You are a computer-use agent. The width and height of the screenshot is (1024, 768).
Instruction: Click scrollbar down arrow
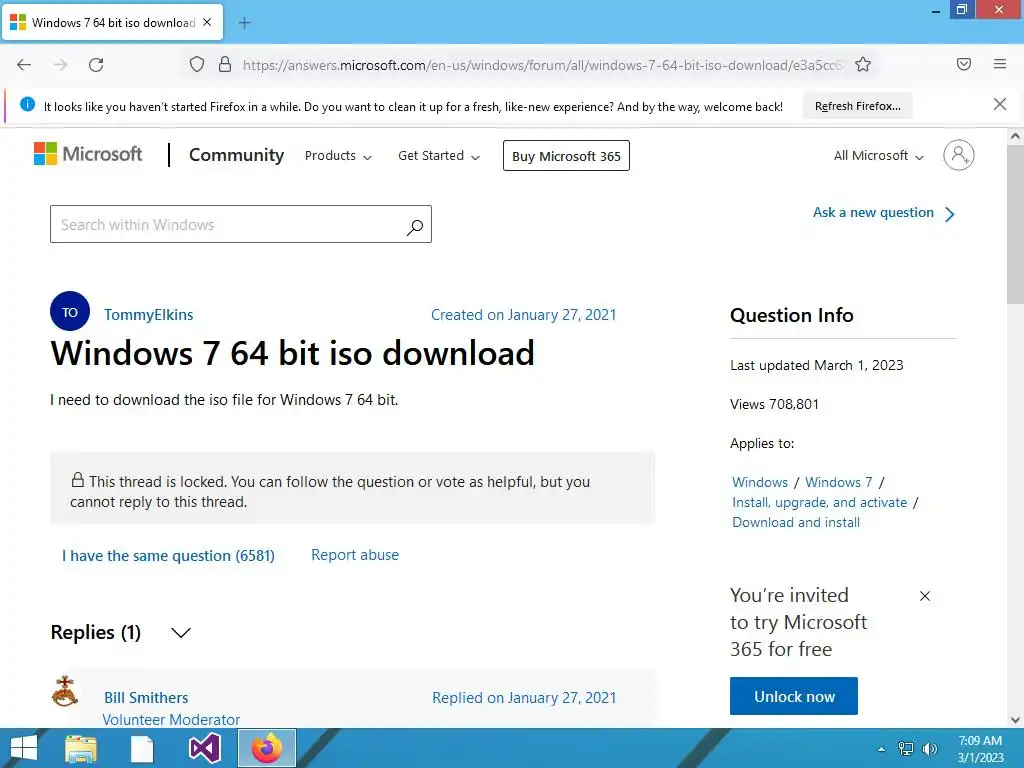tap(1015, 720)
